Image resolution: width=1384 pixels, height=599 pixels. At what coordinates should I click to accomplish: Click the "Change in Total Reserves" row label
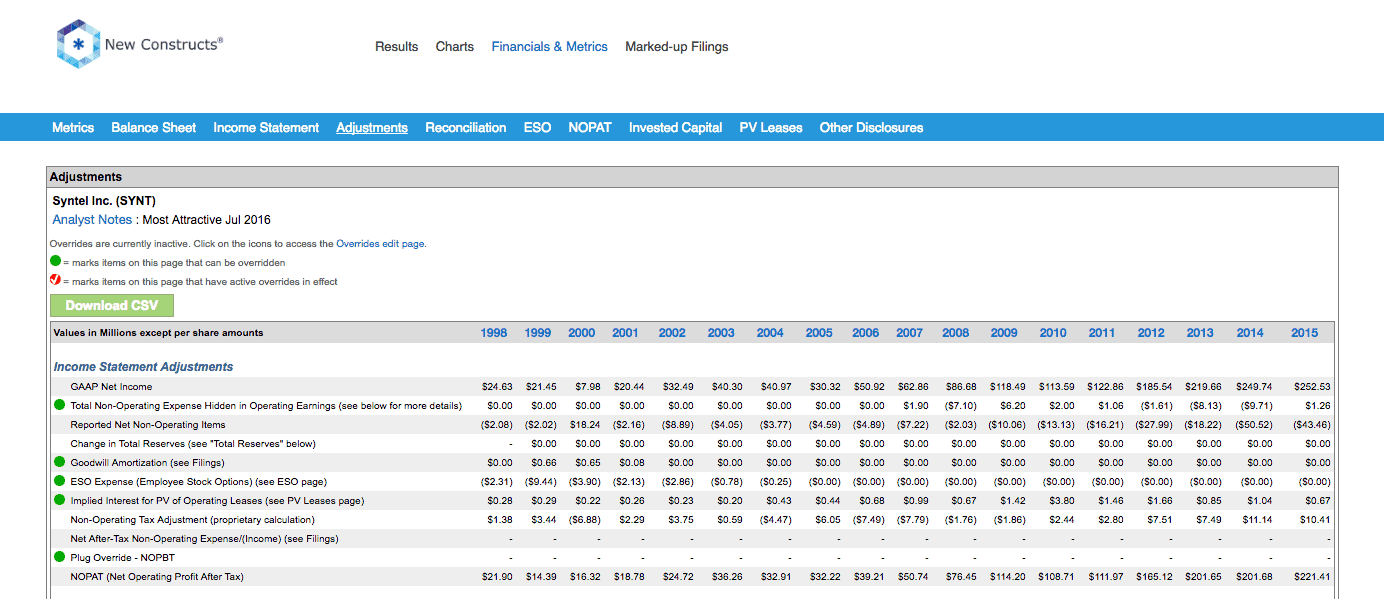click(193, 444)
